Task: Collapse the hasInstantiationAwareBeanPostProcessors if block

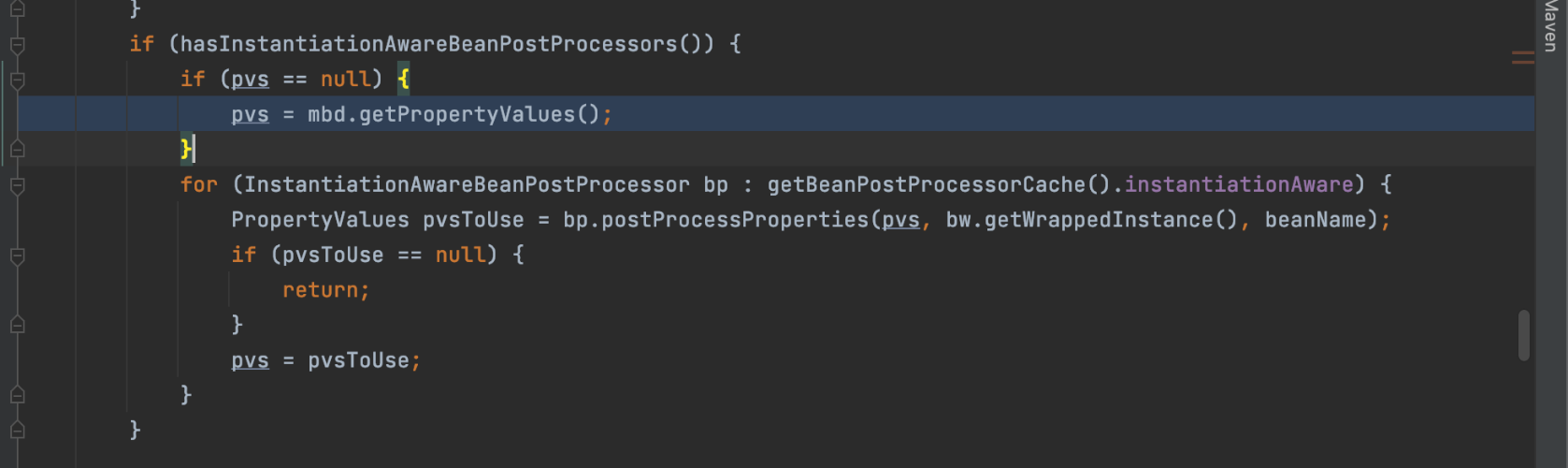Action: coord(17,45)
